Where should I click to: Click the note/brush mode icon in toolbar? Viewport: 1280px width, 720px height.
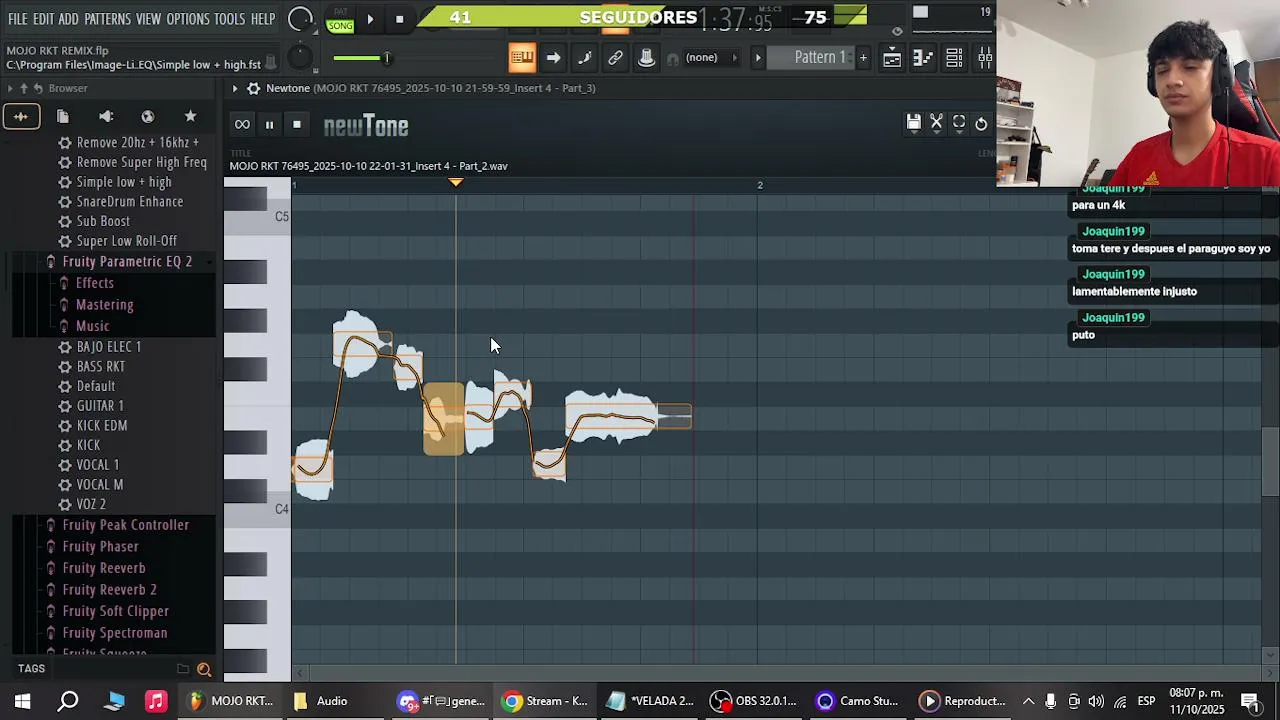[585, 58]
